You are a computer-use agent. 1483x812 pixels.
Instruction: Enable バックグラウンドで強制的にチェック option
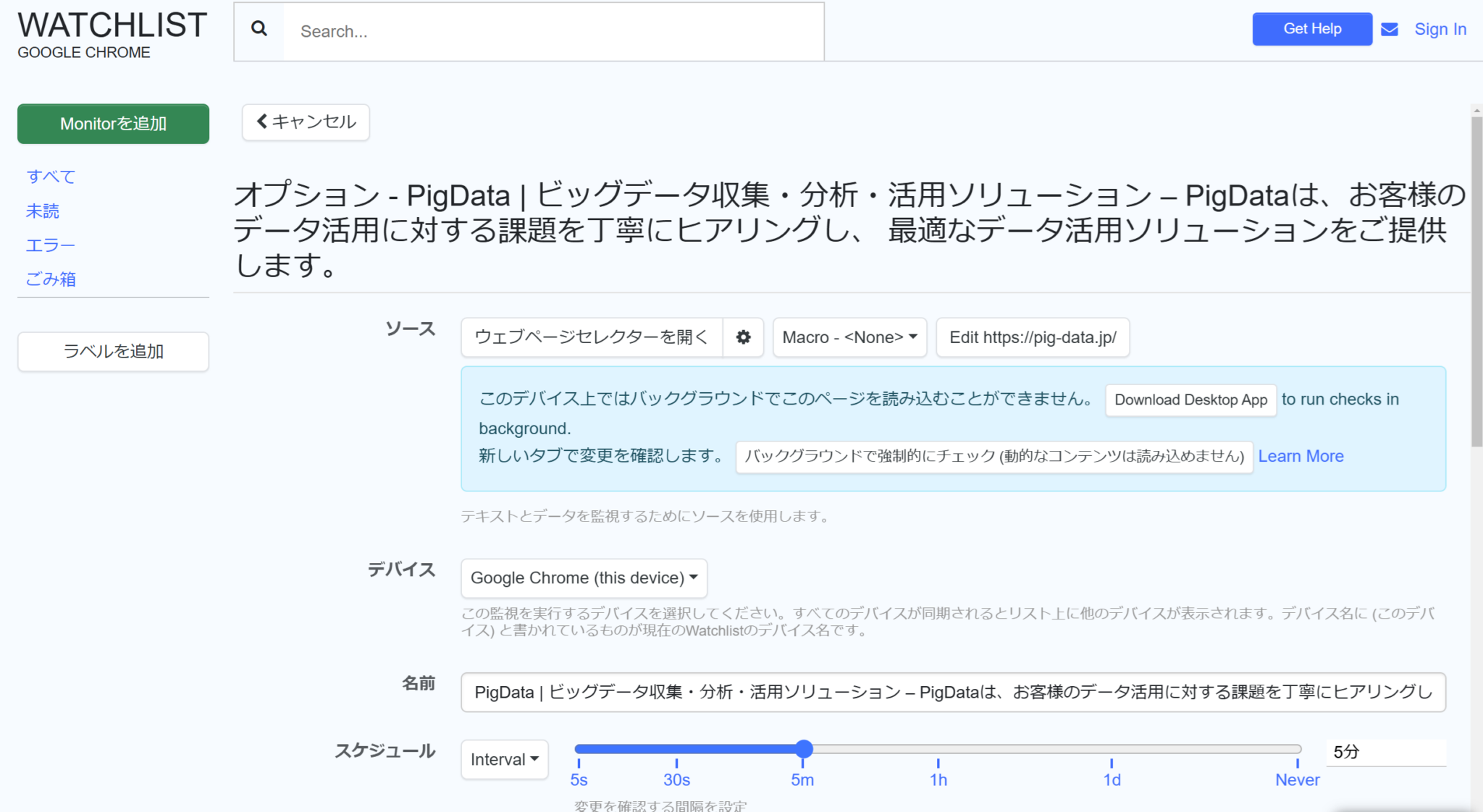tap(993, 457)
